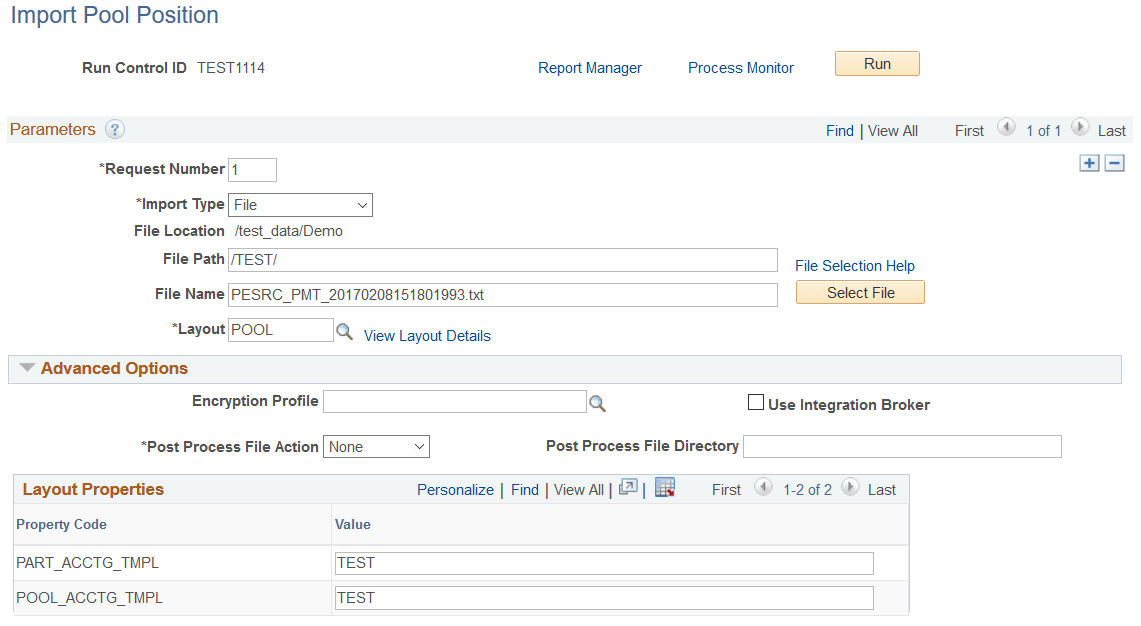Click the Parameters help question mark
The width and height of the screenshot is (1141, 626).
tap(114, 128)
